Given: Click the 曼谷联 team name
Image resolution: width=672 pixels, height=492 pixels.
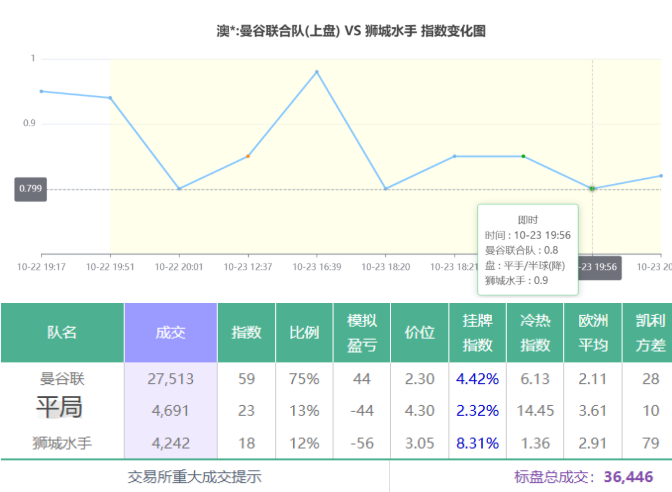Looking at the screenshot, I should tap(62, 379).
